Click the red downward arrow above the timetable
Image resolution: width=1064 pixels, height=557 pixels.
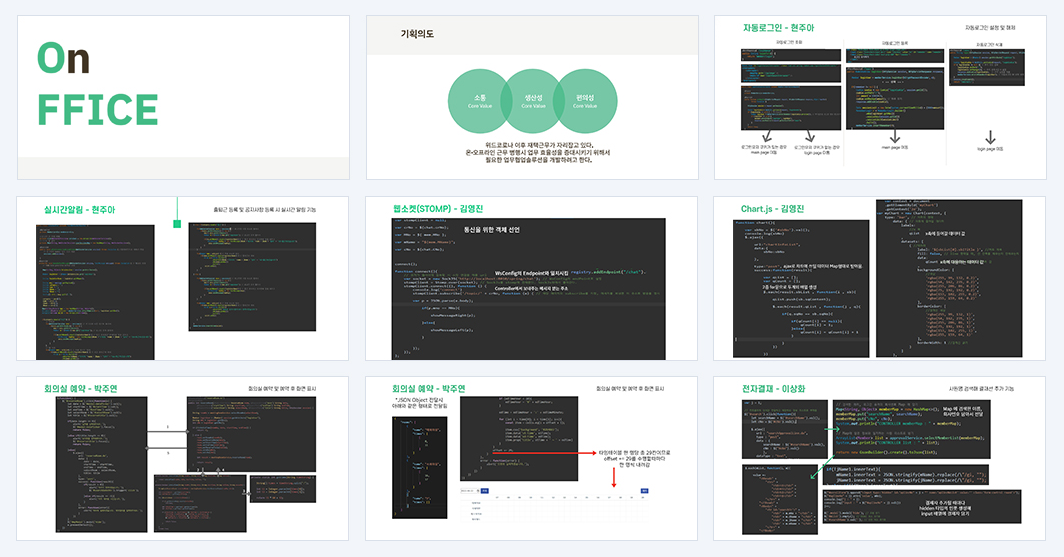(x=614, y=477)
